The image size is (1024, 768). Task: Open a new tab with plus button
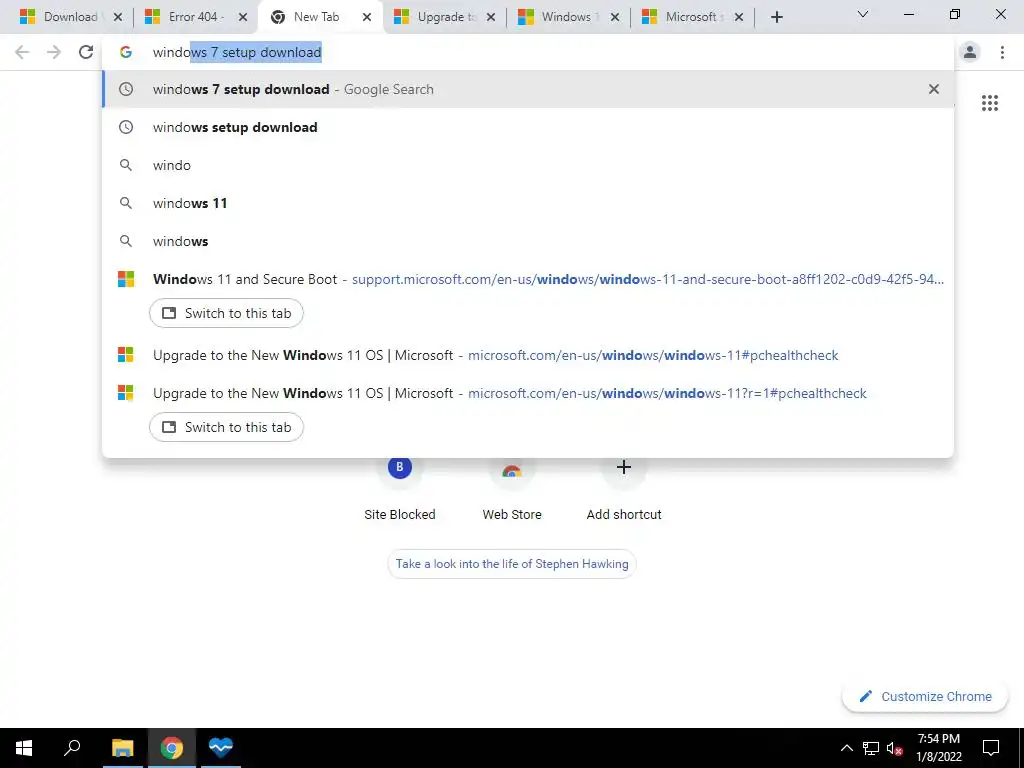(776, 17)
